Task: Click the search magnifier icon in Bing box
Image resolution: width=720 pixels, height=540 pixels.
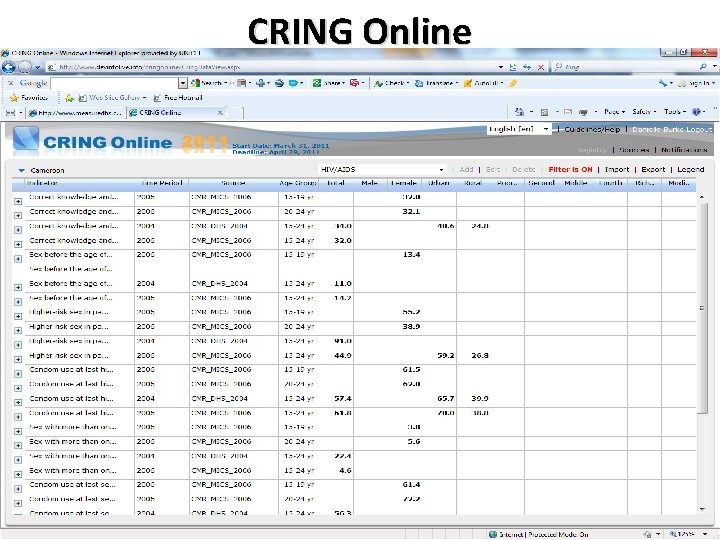Action: 703,67
